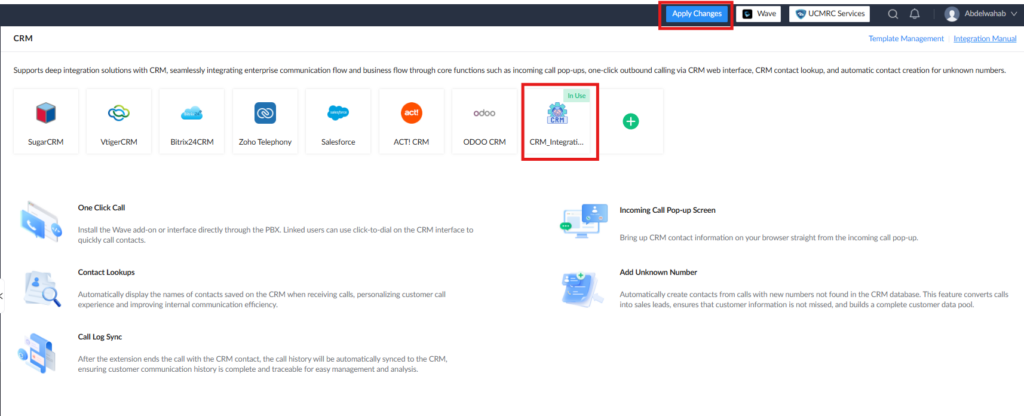Select the SugarCRM cube icon
This screenshot has height=416, width=1024.
46,113
